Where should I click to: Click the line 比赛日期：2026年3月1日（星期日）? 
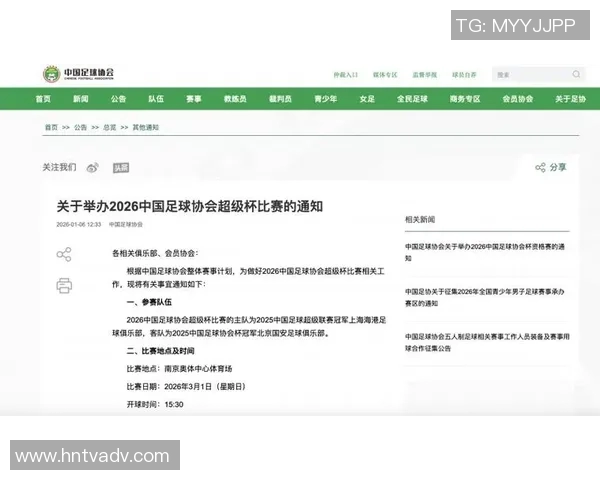186,387
